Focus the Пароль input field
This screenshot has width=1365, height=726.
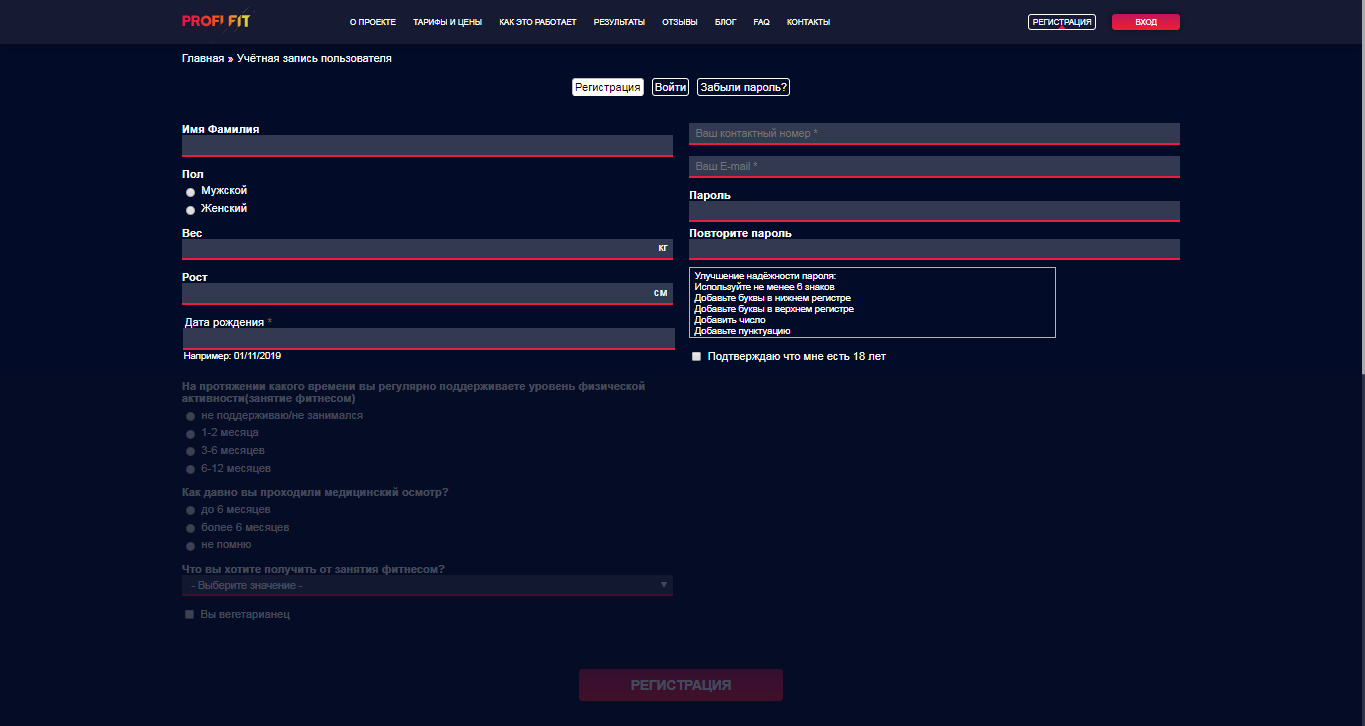click(x=934, y=211)
